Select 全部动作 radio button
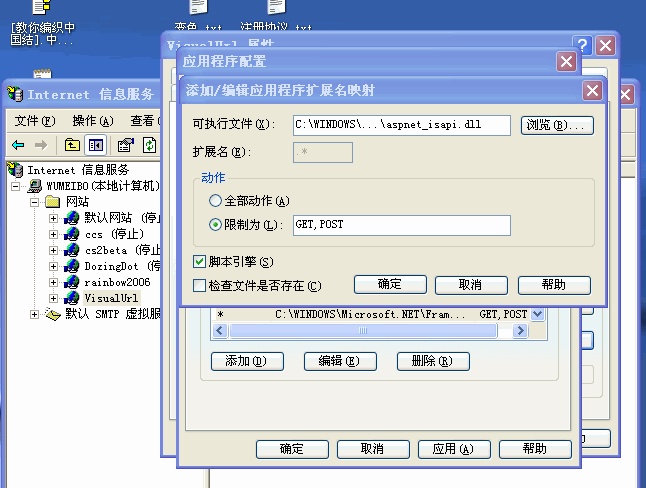Screen dimensions: 646x488 (x=215, y=201)
